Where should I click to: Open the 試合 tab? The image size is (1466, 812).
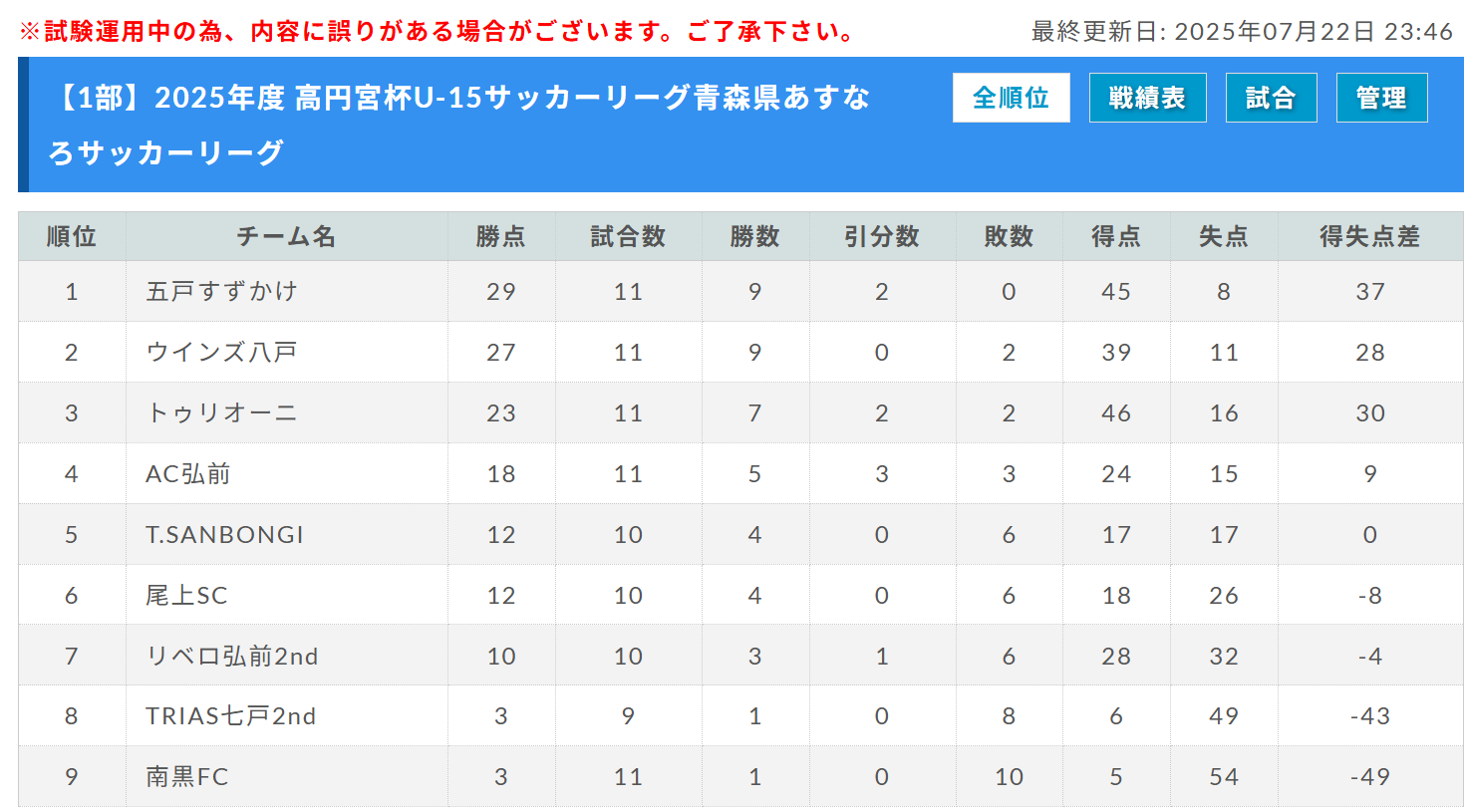1271,98
